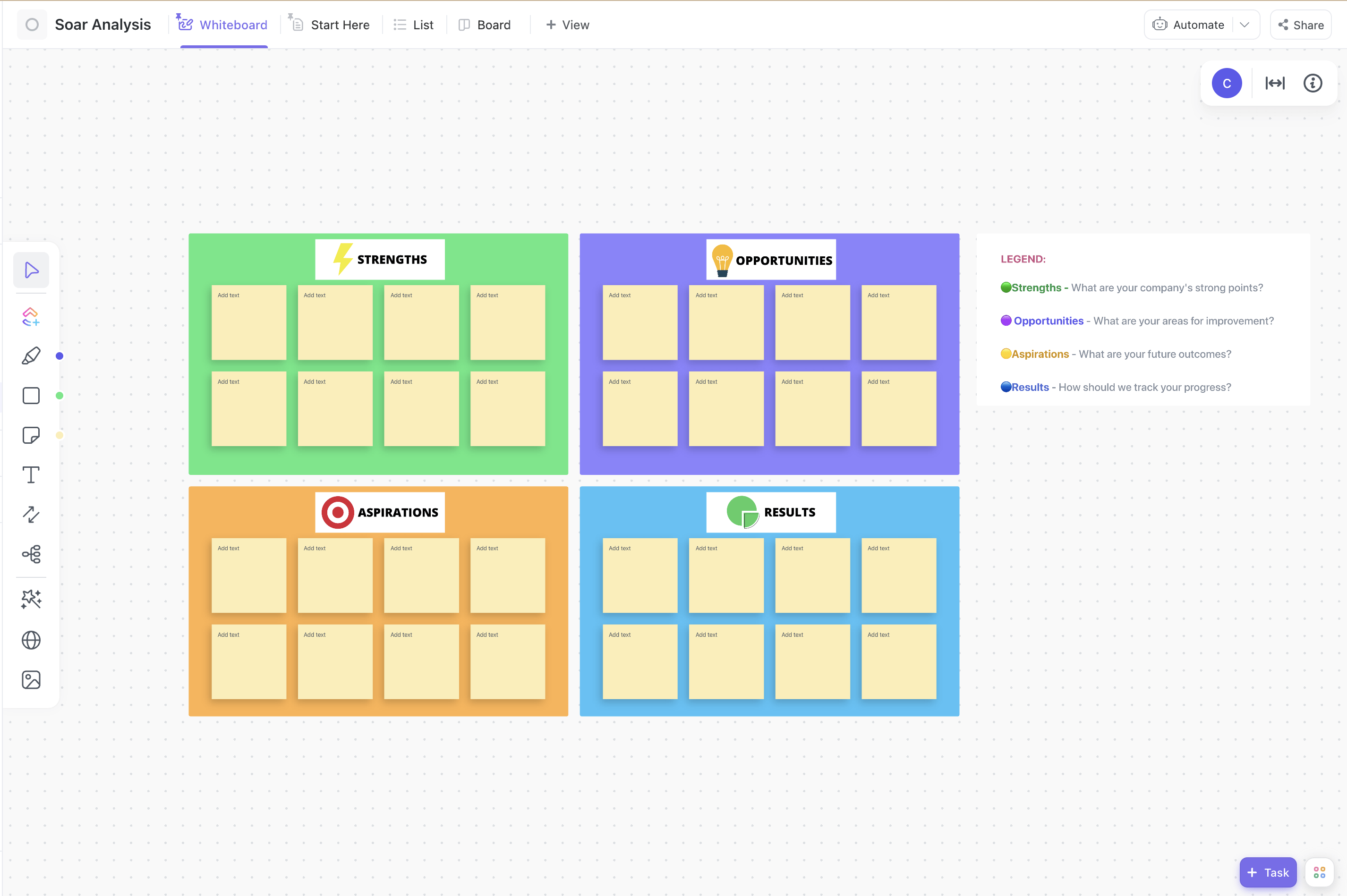Click an empty sticky note in Strengths quadrant
The height and width of the screenshot is (896, 1347).
(x=249, y=319)
